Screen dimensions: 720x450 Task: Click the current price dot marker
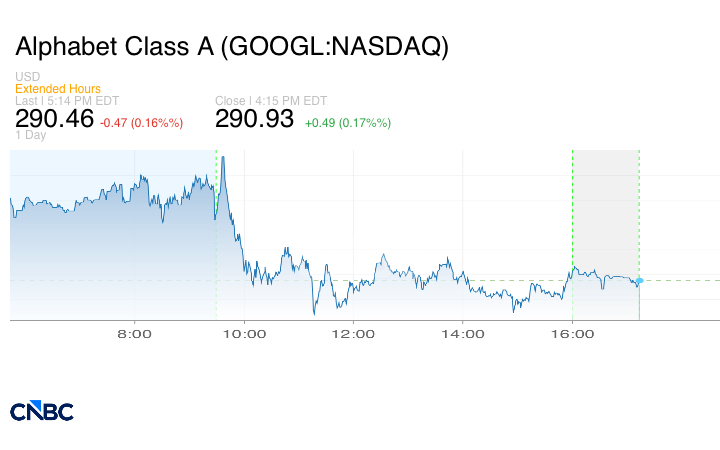[639, 281]
